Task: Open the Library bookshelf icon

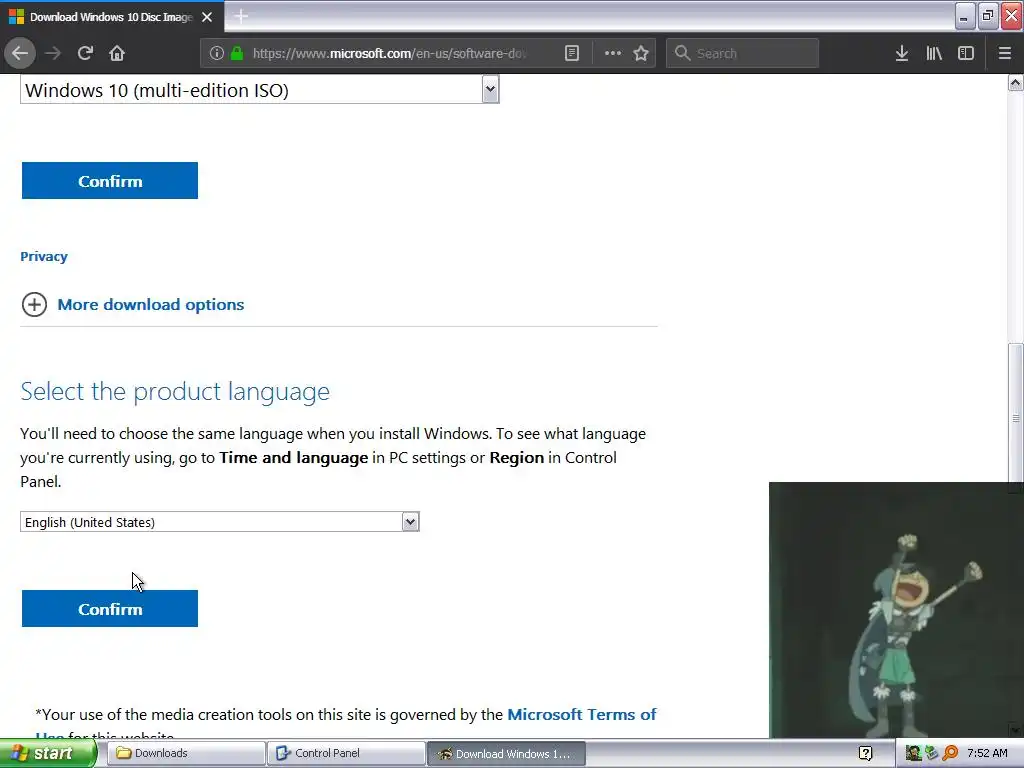Action: click(x=934, y=53)
